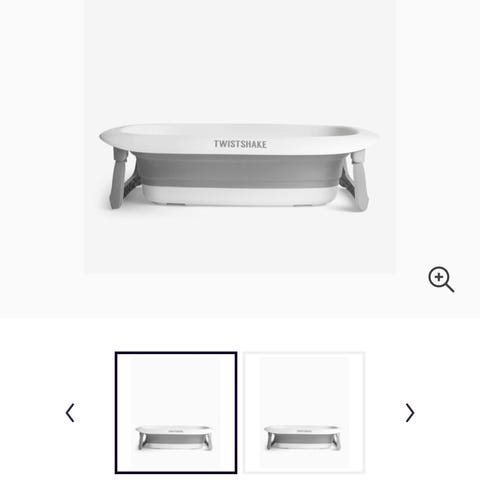
Task: Select the first highlighted bathtub thumbnail
Action: point(176,413)
